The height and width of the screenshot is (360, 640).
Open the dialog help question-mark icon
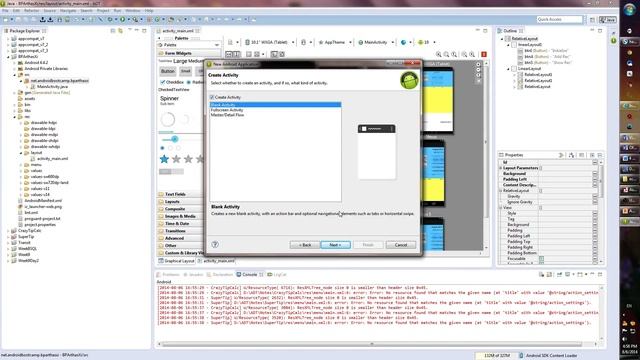215,244
